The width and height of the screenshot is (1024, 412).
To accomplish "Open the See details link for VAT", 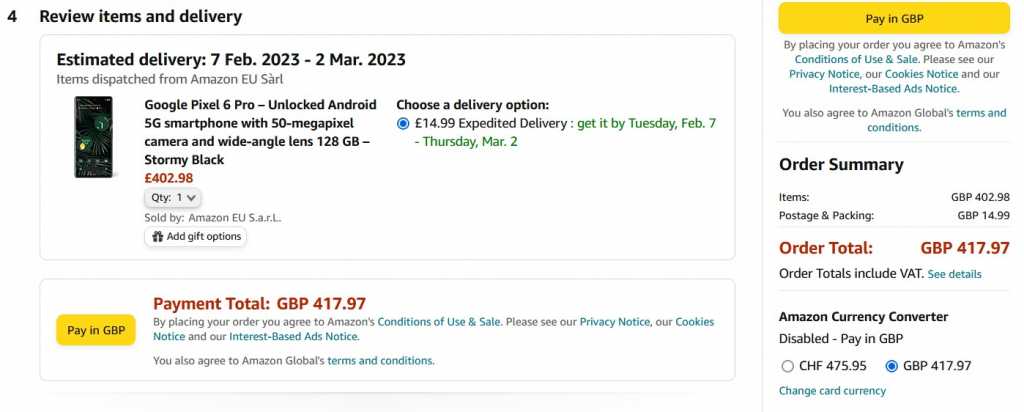I will pos(954,274).
